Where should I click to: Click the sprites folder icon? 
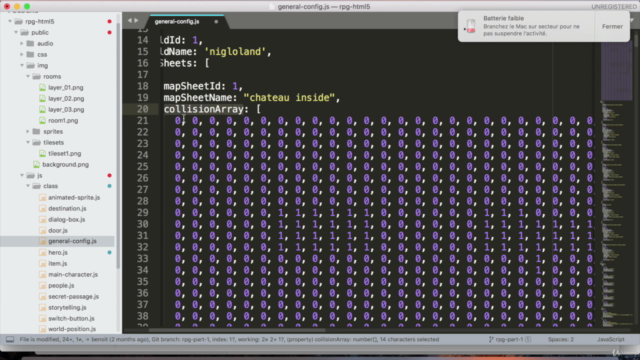[36, 131]
